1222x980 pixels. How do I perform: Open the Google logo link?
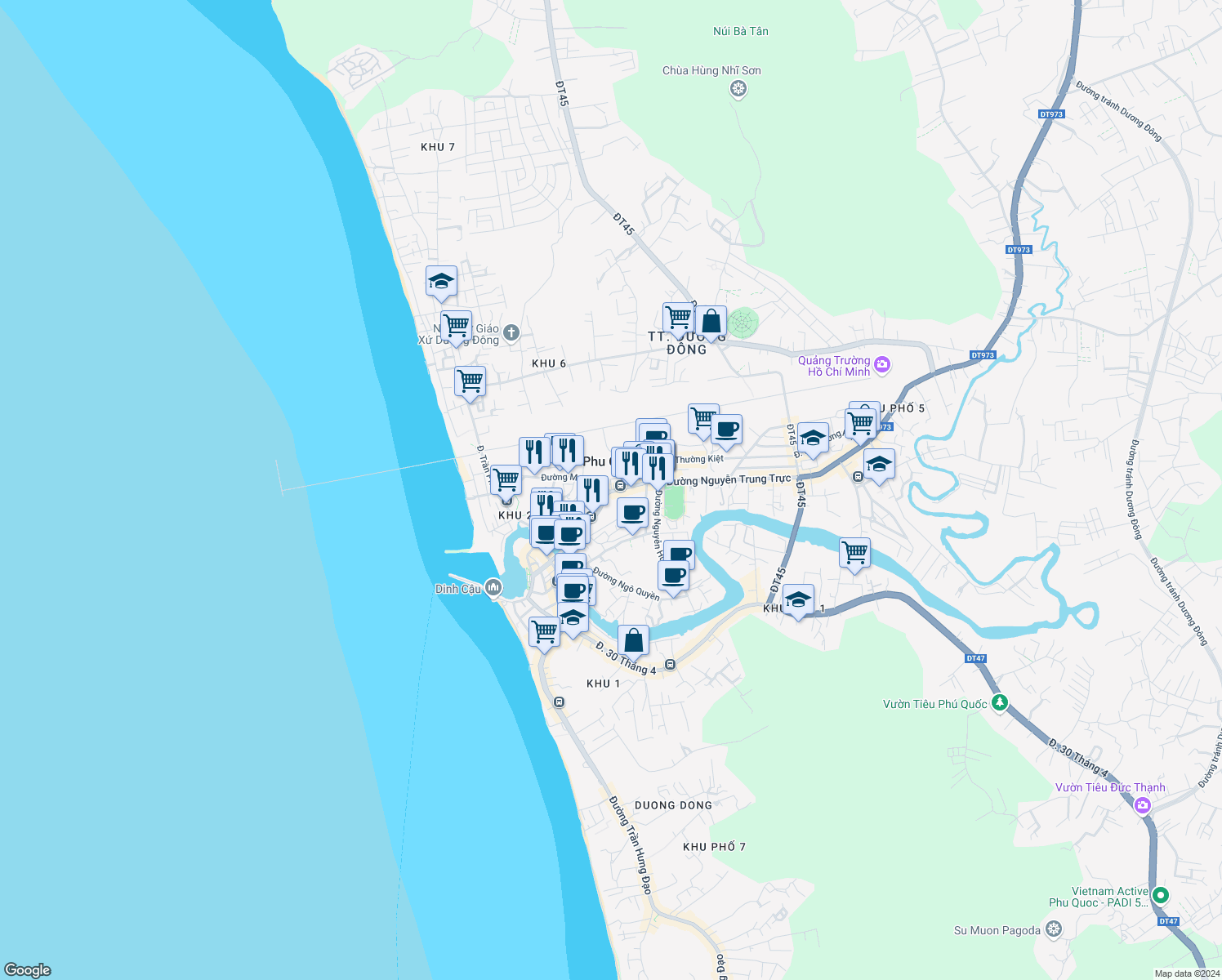click(x=26, y=969)
